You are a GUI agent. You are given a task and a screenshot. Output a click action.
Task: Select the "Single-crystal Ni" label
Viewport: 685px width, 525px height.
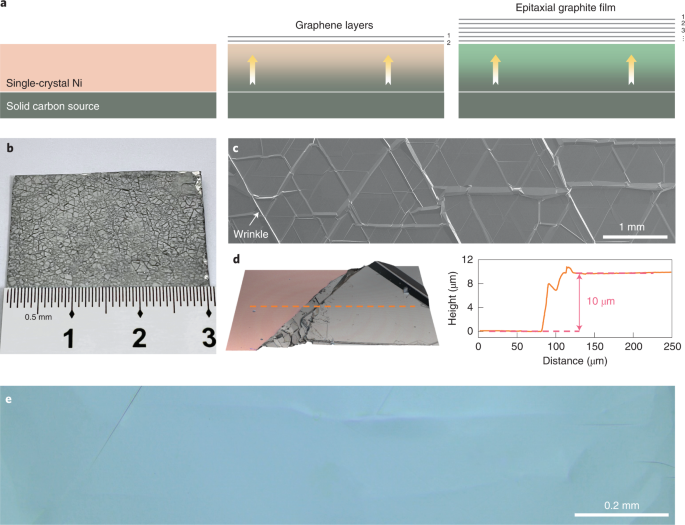pos(45,83)
